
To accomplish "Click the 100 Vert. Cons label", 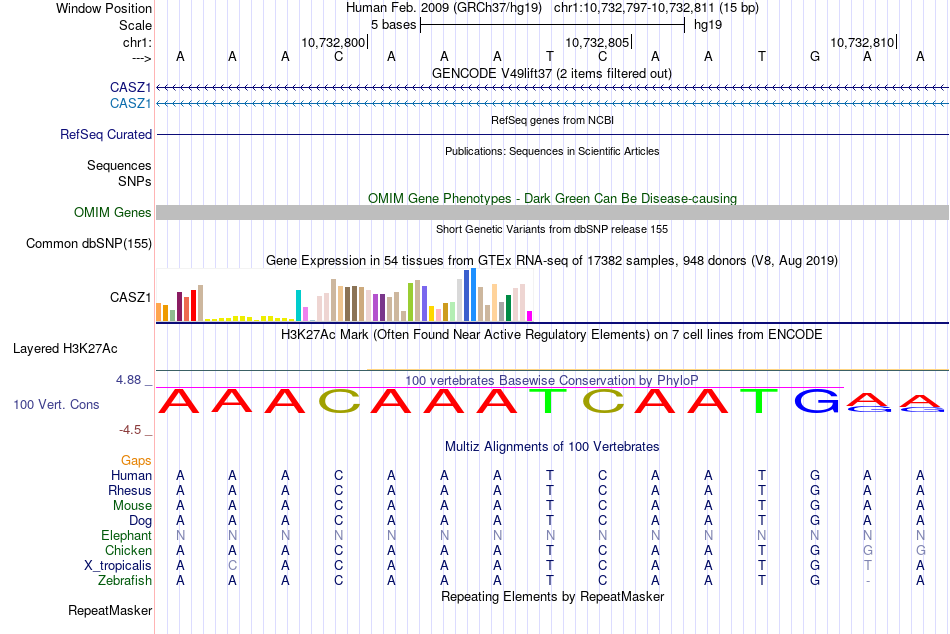I will [x=56, y=404].
